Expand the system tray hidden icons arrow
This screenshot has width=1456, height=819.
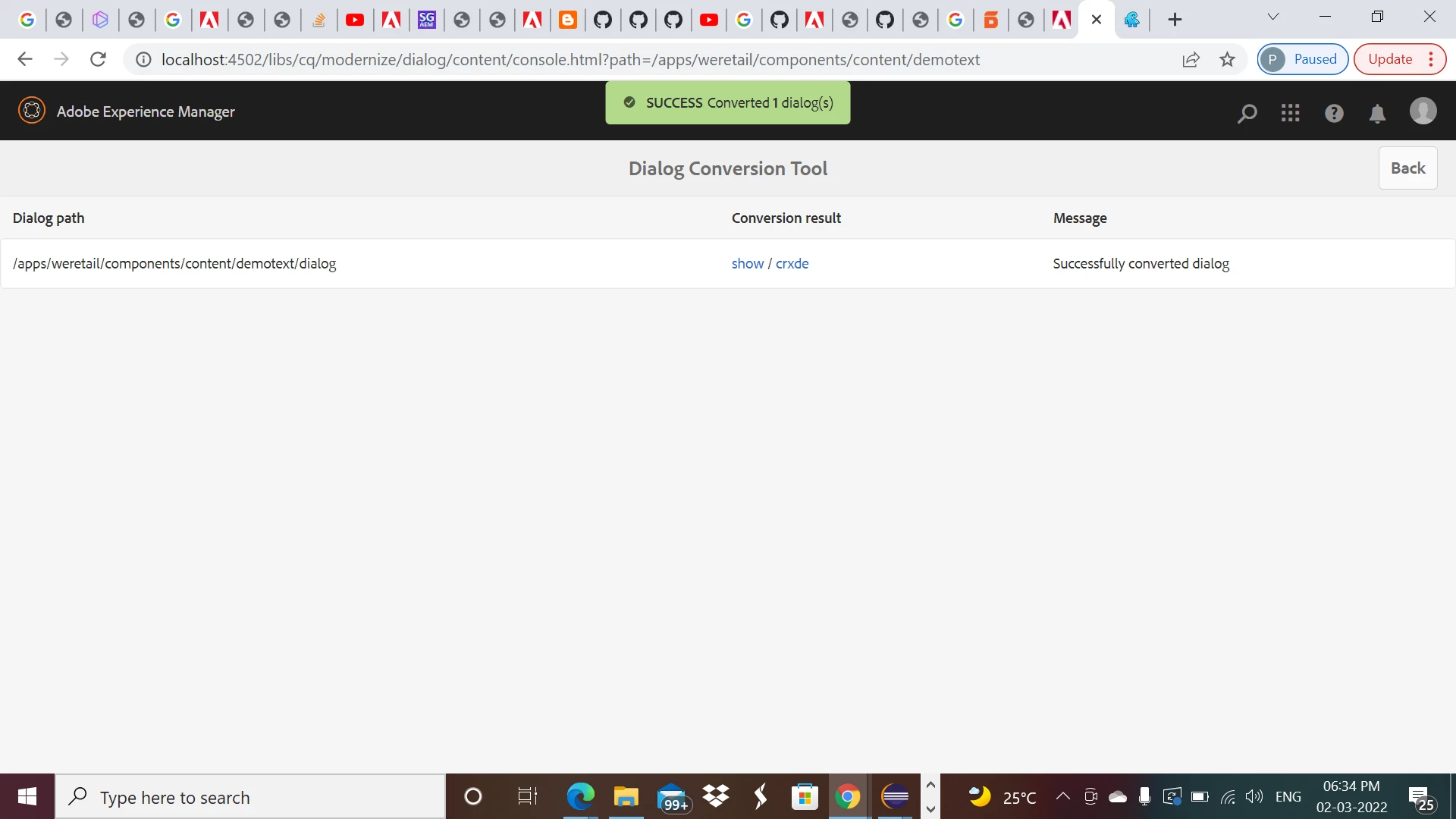click(1062, 796)
